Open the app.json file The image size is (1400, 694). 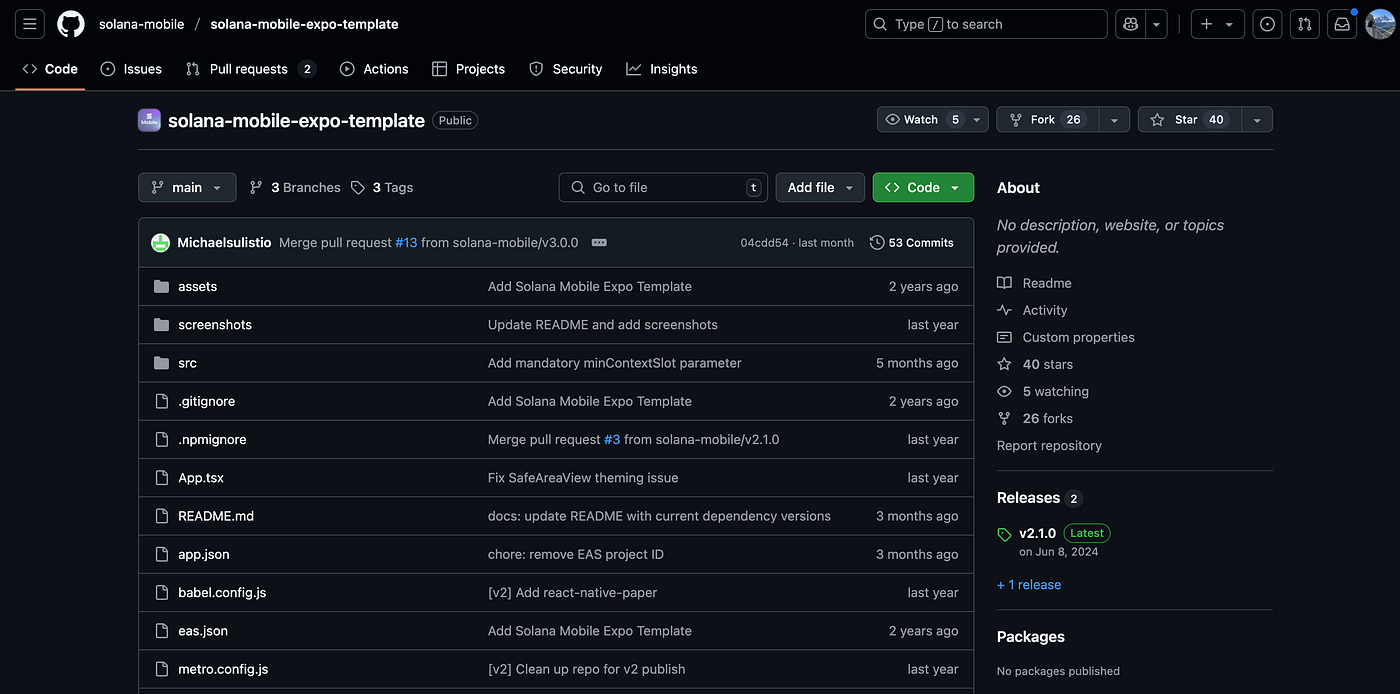pyautogui.click(x=204, y=554)
